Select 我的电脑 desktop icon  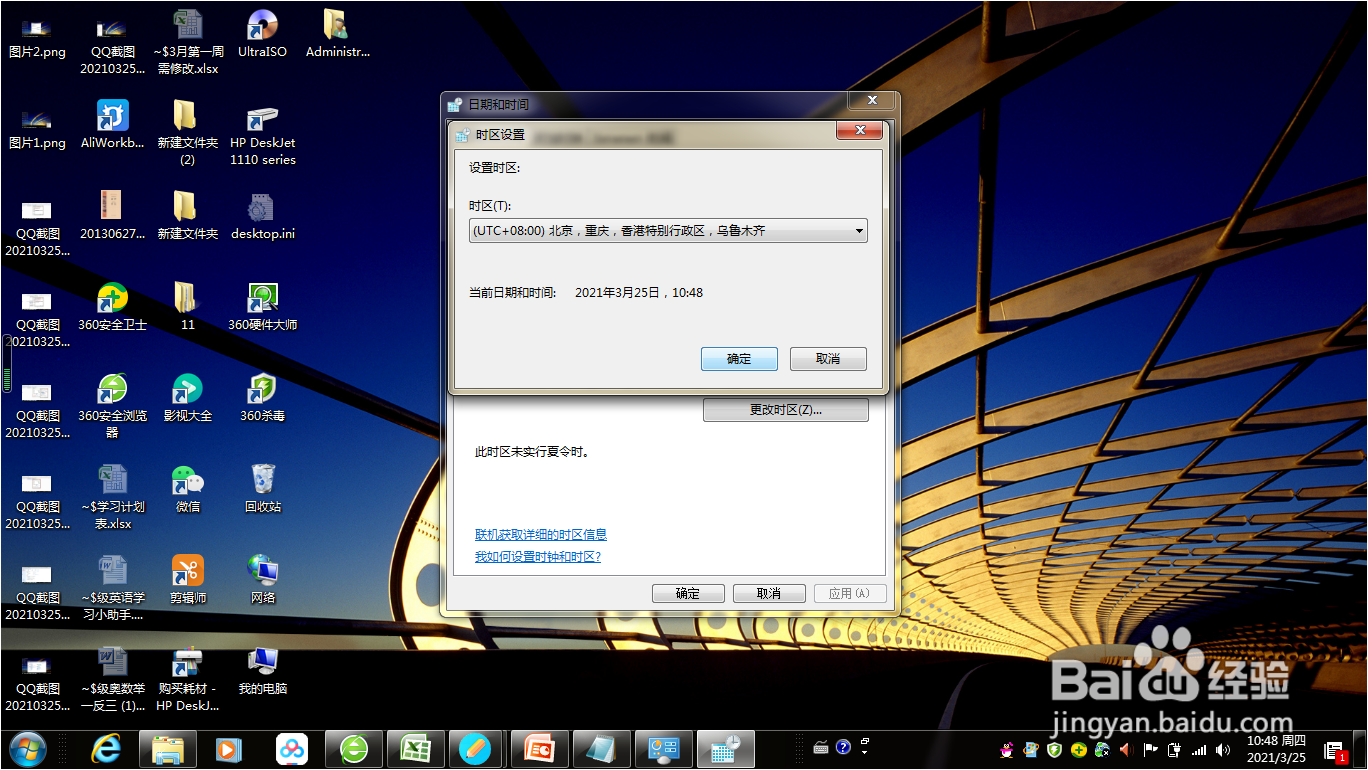[x=263, y=671]
